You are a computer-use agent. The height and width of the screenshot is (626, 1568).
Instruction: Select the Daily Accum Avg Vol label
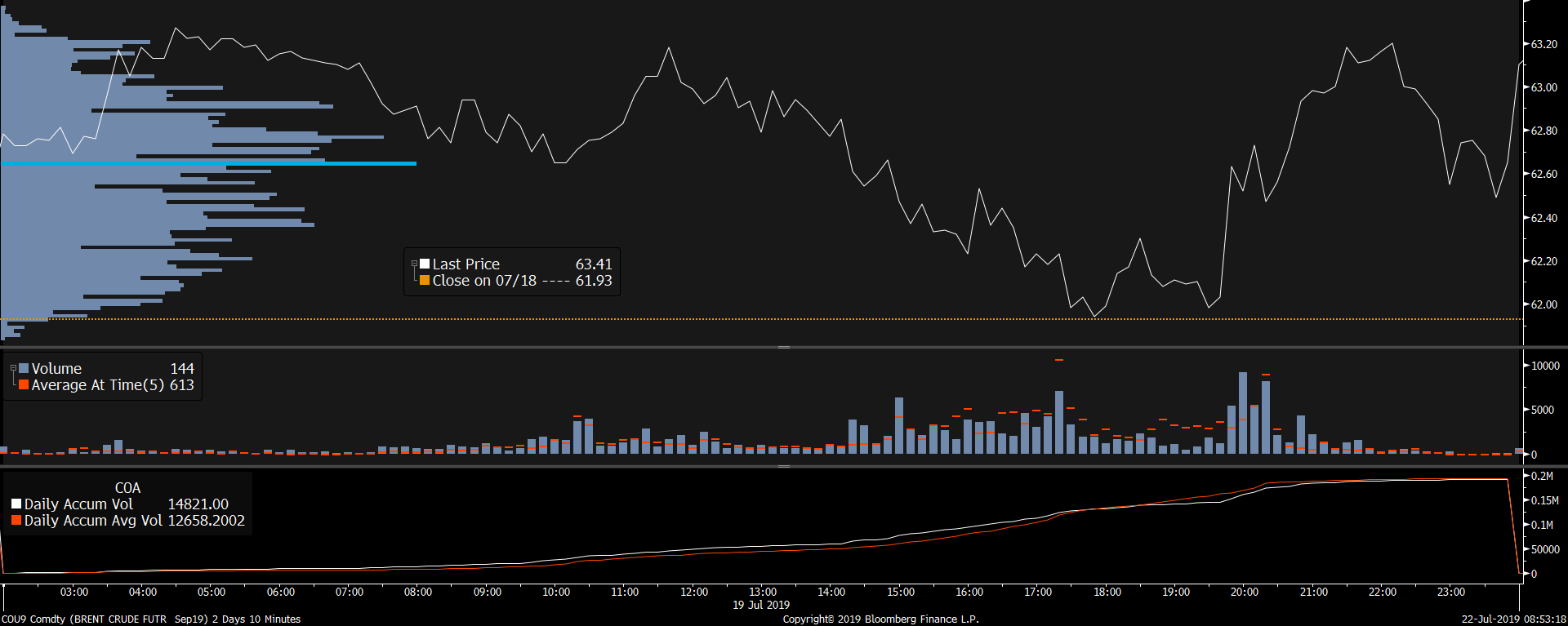(93, 520)
